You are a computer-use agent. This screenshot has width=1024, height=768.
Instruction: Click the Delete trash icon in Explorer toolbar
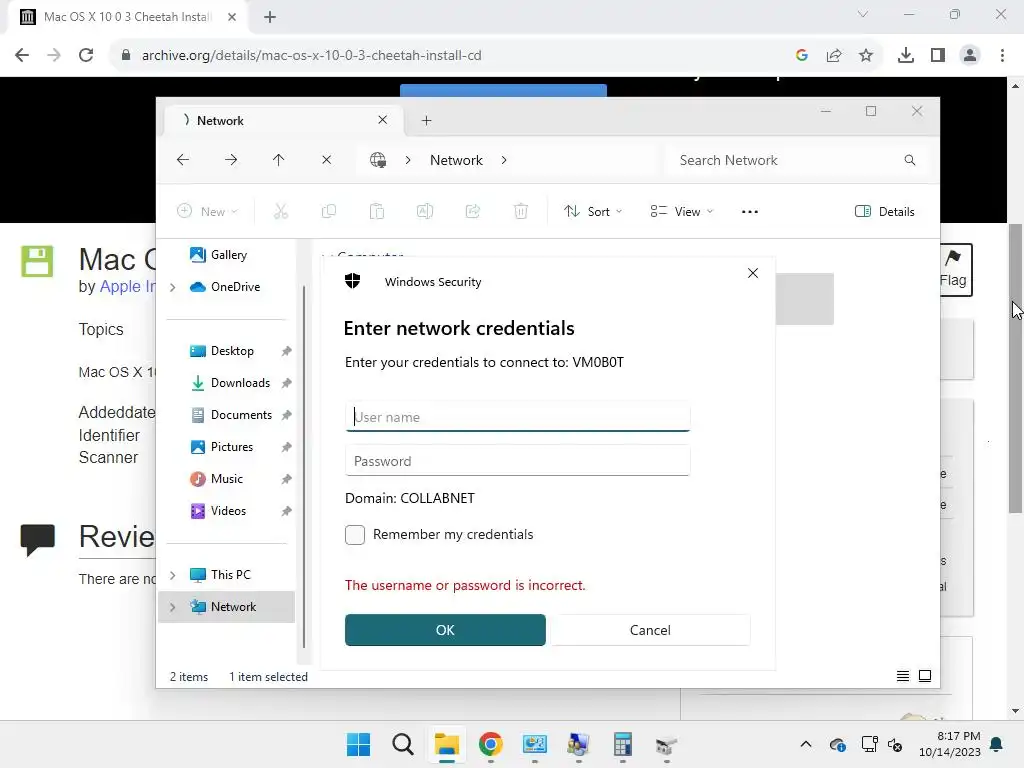pos(520,211)
